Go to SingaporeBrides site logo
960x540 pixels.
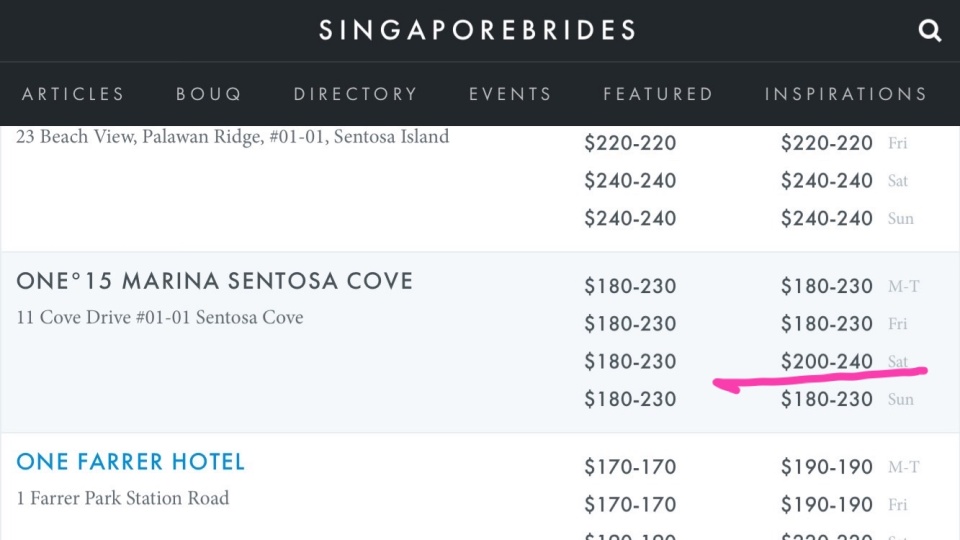pos(478,30)
